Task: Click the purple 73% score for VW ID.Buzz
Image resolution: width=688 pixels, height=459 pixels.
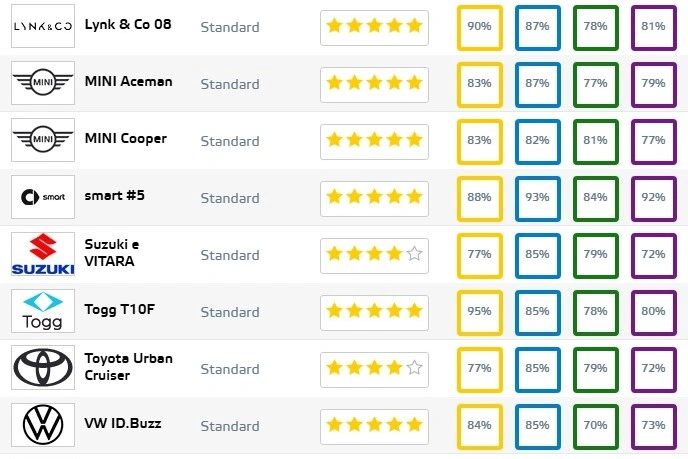Action: click(654, 427)
